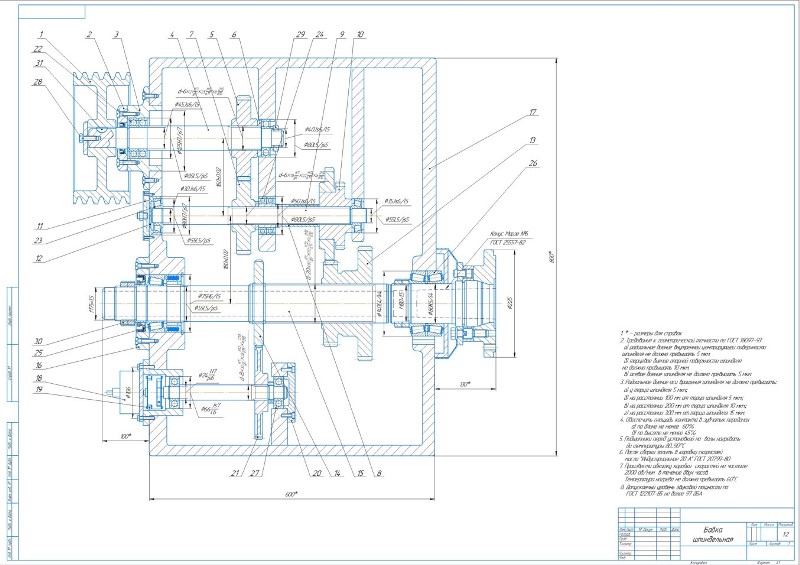Click part callout number 30
Viewport: 800px width, 565px height.
tap(38, 341)
